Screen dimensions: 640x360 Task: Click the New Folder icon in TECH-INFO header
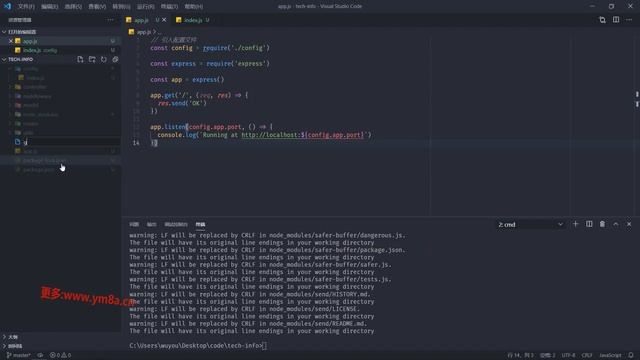click(92, 60)
